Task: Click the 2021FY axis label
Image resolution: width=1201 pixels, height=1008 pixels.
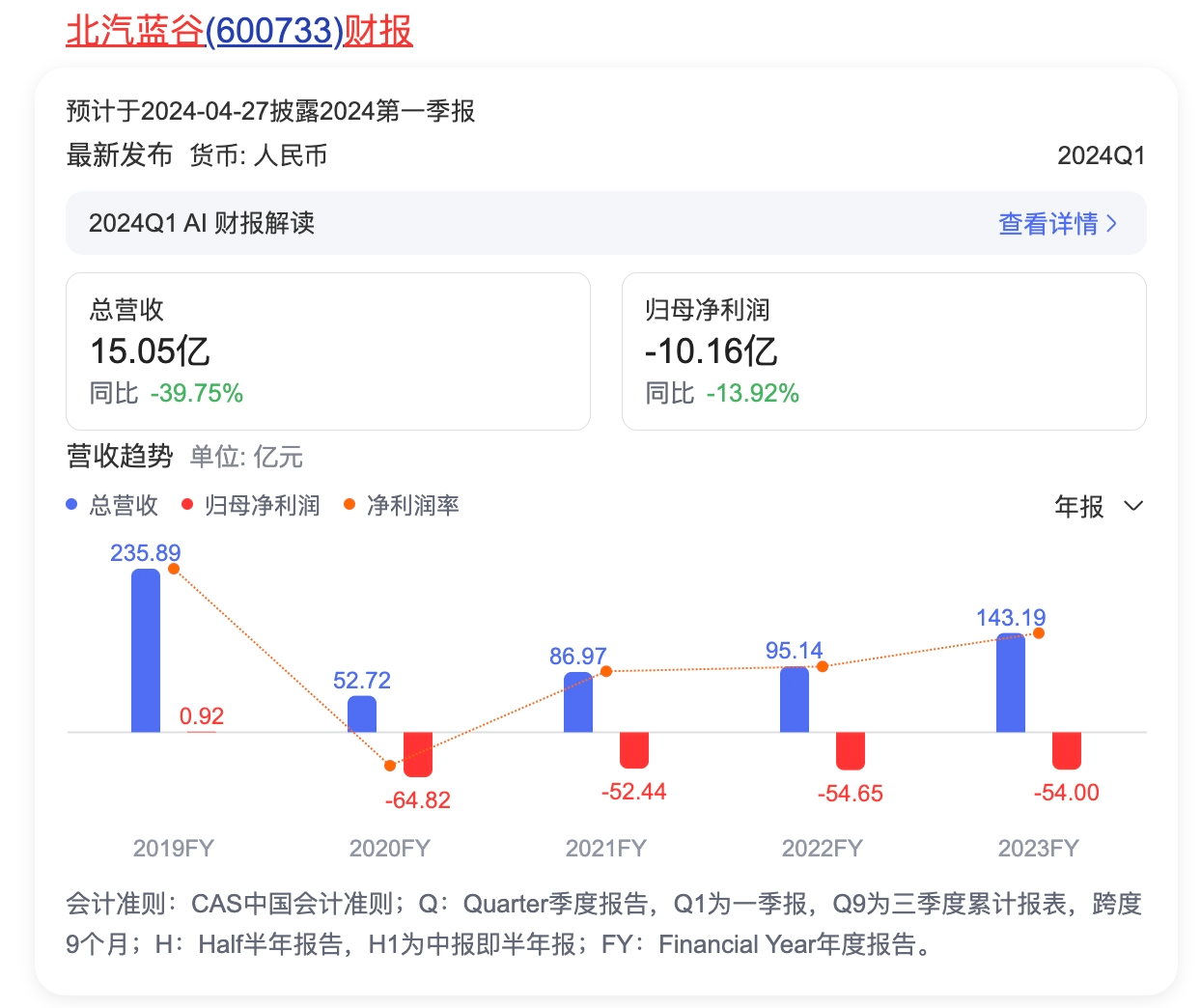Action: [x=606, y=849]
